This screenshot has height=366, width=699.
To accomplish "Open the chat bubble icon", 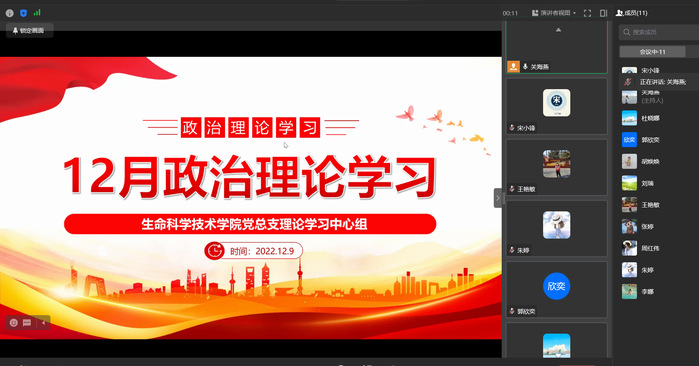I will (x=27, y=322).
